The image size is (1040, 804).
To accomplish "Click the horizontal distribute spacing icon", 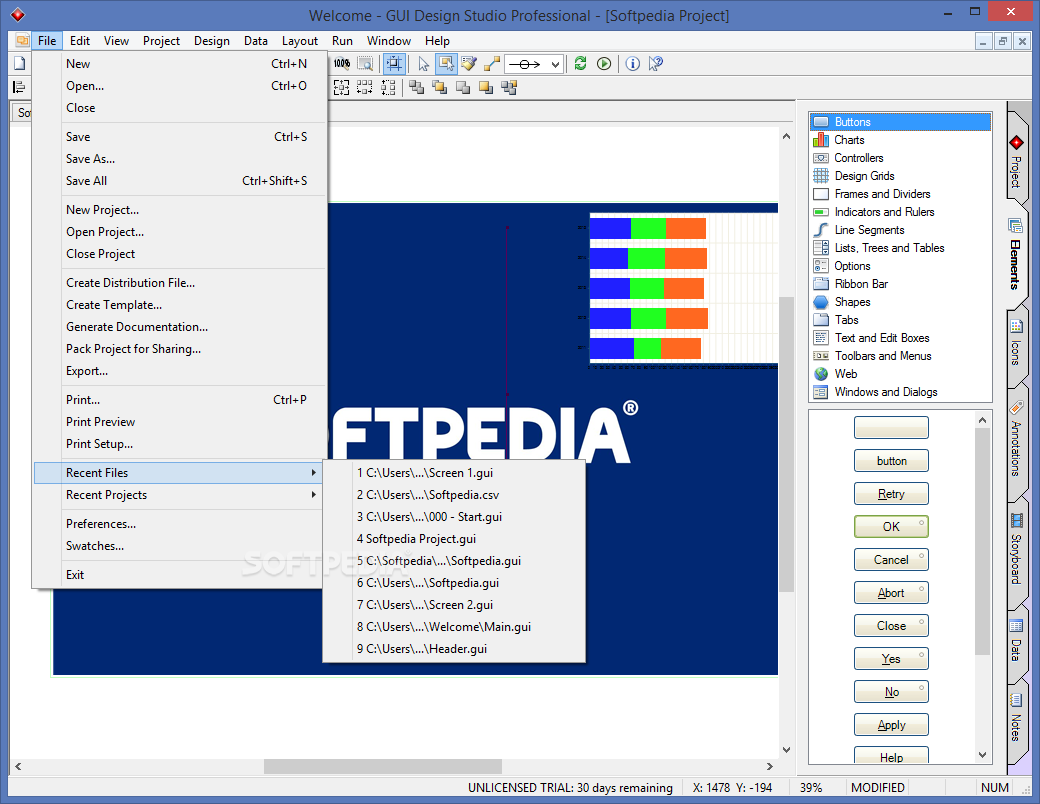I will (x=365, y=87).
